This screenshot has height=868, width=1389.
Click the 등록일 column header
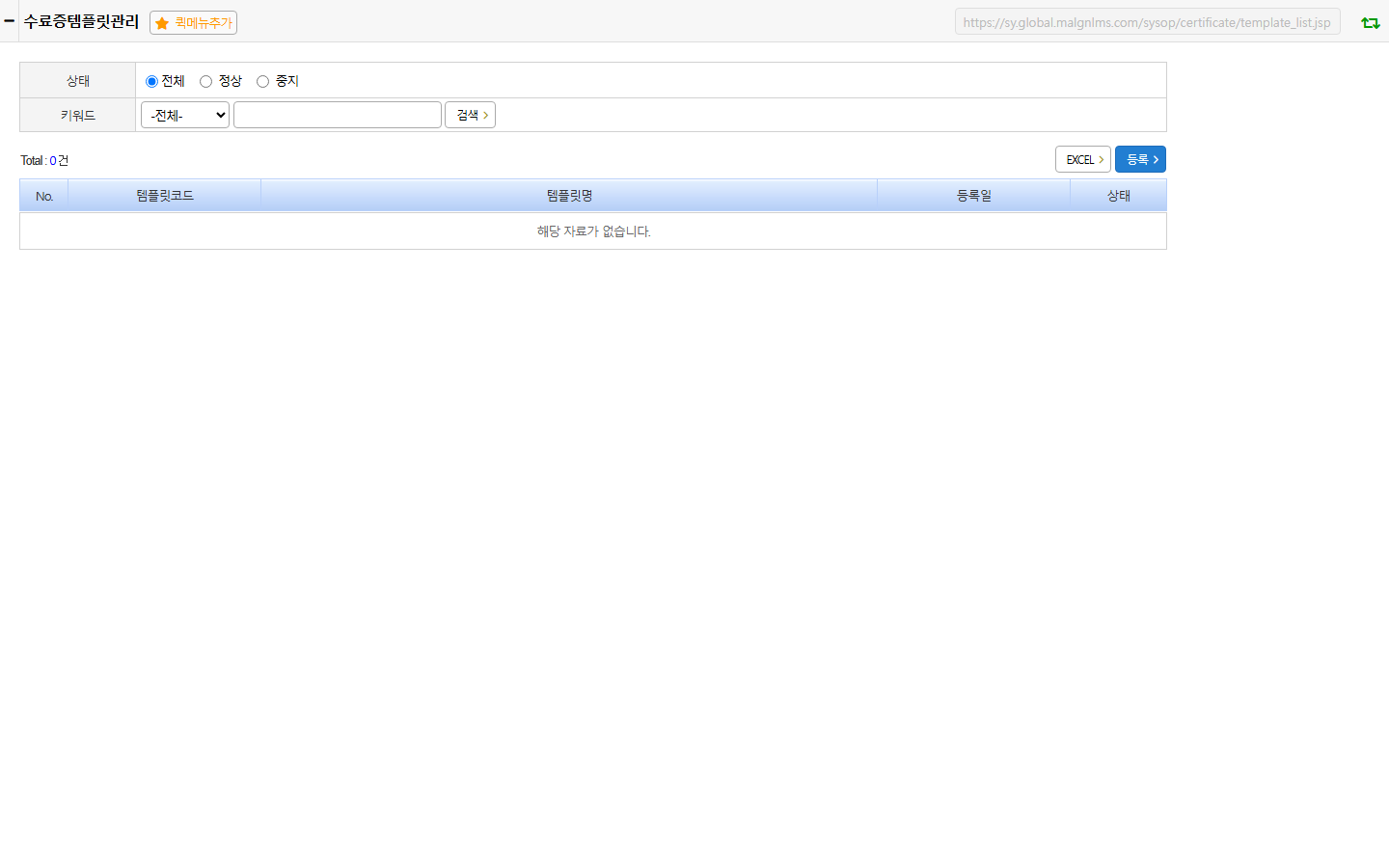click(974, 196)
